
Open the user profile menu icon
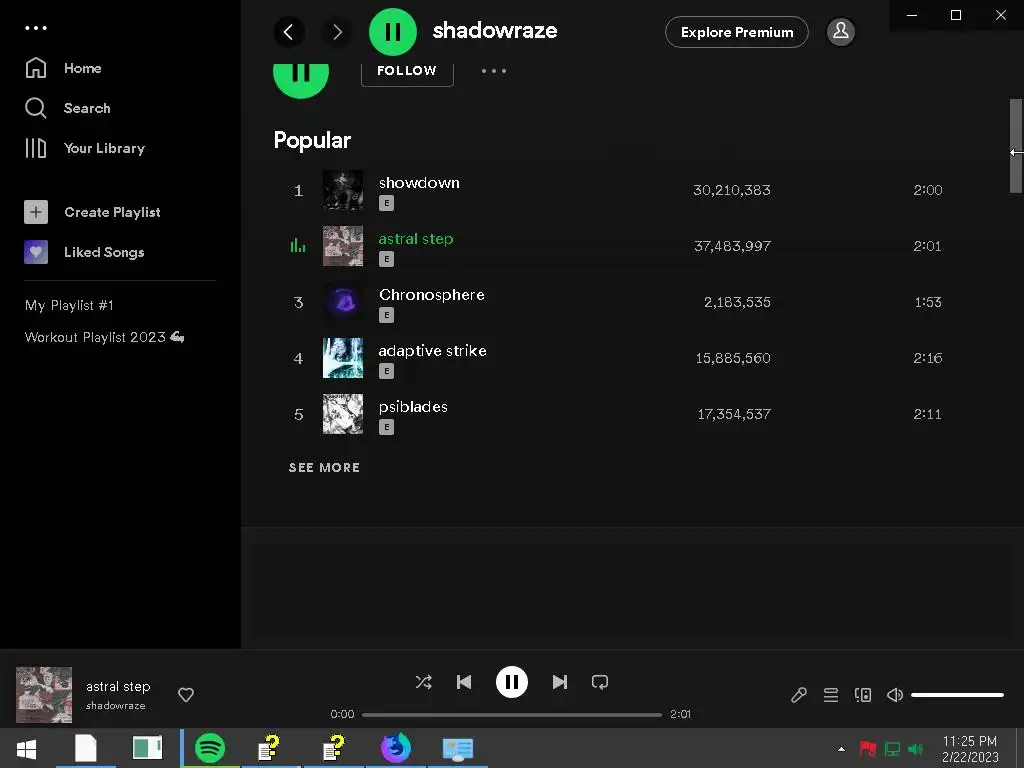840,31
